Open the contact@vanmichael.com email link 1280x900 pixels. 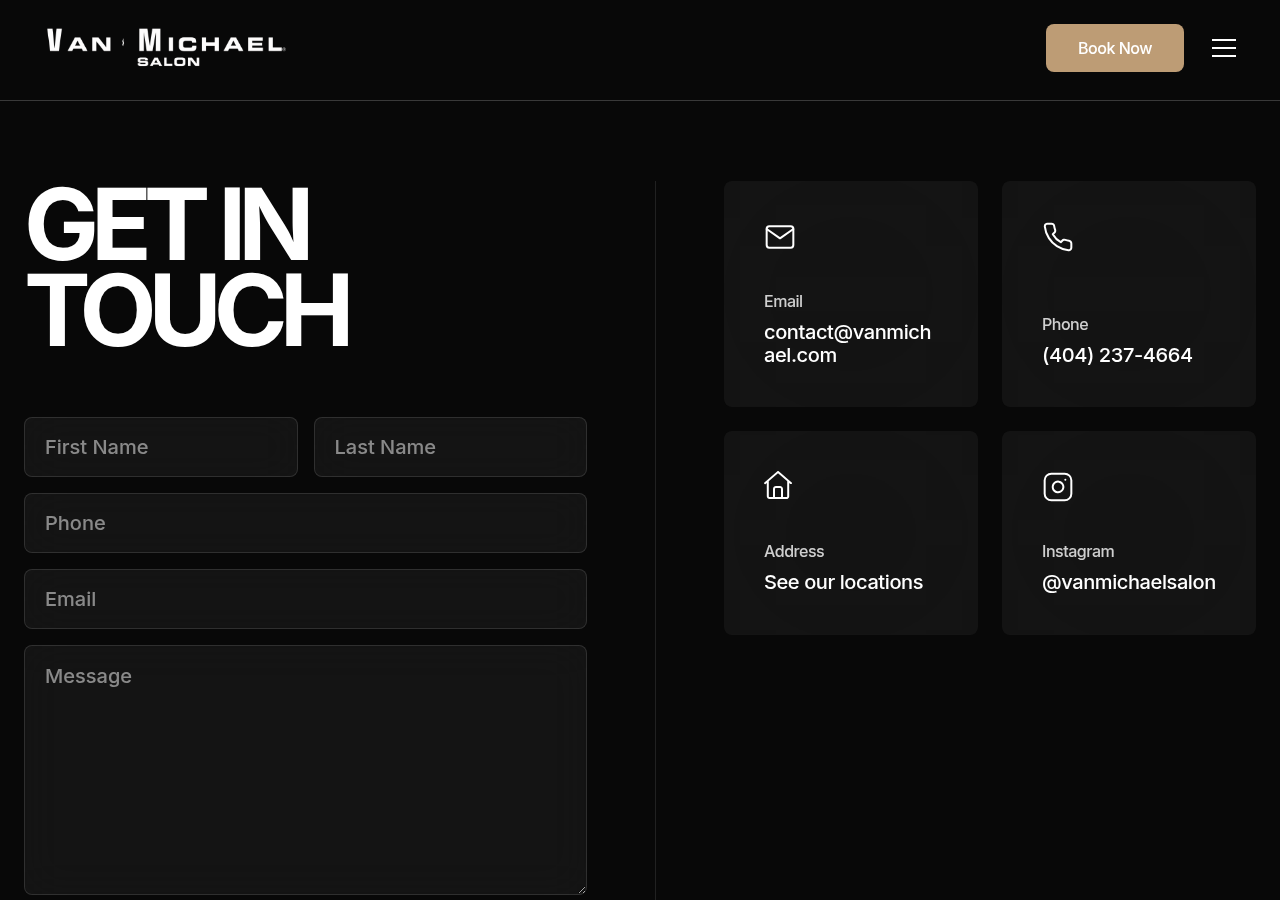click(x=848, y=343)
